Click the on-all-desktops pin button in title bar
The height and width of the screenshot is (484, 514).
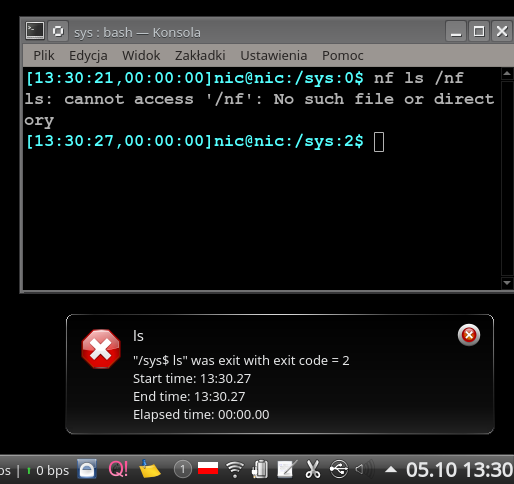click(58, 31)
